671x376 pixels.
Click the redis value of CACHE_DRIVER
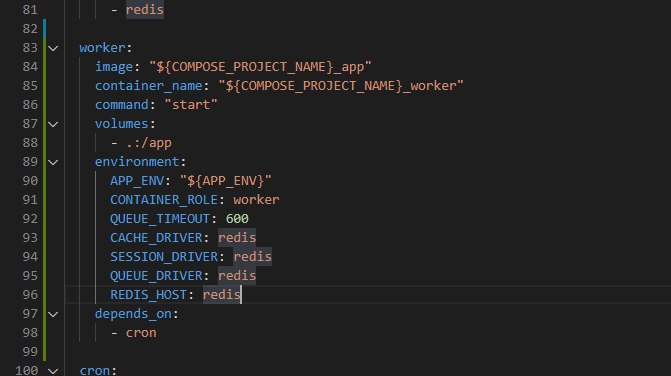point(237,237)
